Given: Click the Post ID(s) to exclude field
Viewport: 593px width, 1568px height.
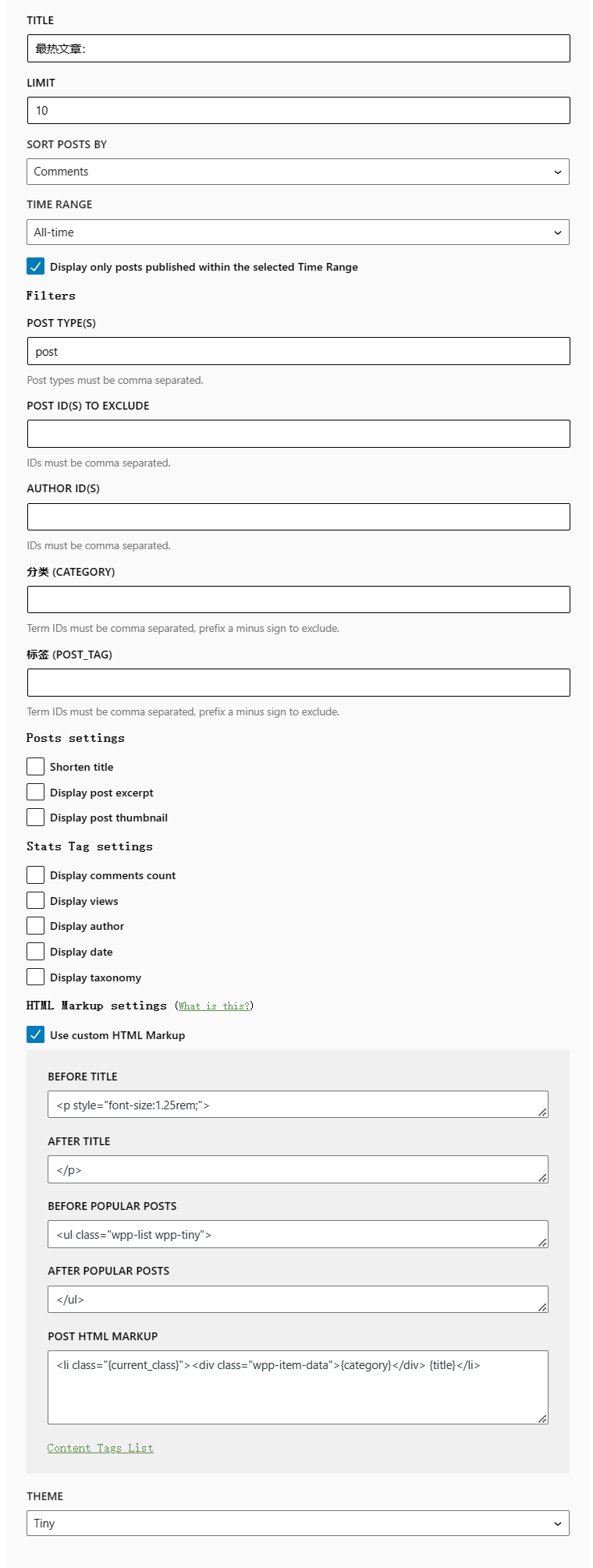Looking at the screenshot, I should (298, 434).
